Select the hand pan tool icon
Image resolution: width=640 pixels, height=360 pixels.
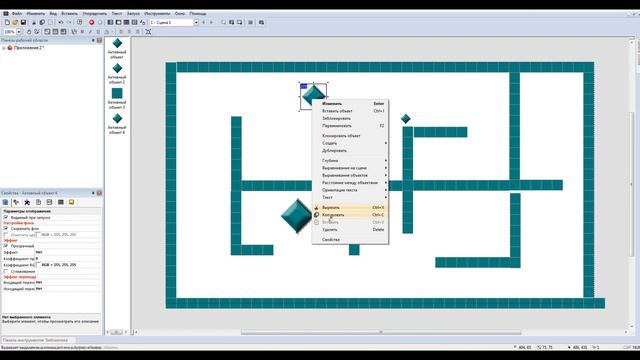pos(29,31)
